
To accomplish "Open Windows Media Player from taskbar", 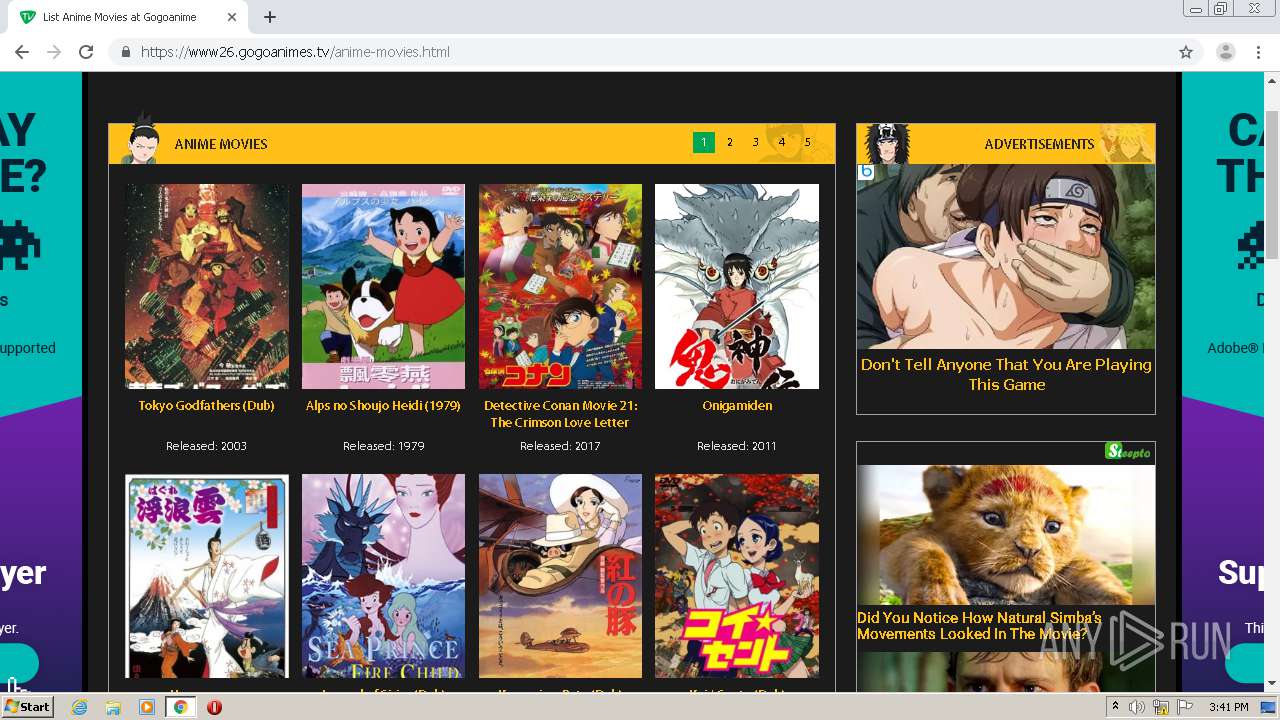I will 147,707.
